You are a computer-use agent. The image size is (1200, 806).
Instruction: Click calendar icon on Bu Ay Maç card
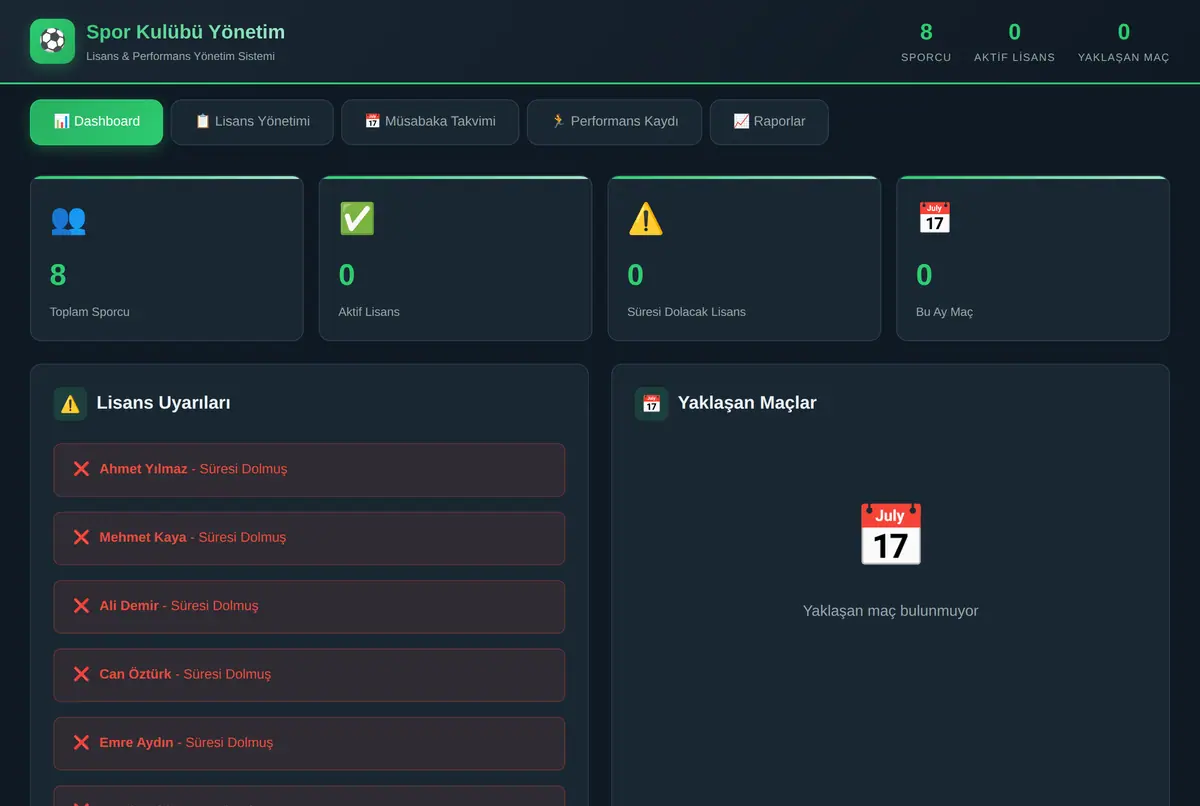click(x=934, y=219)
